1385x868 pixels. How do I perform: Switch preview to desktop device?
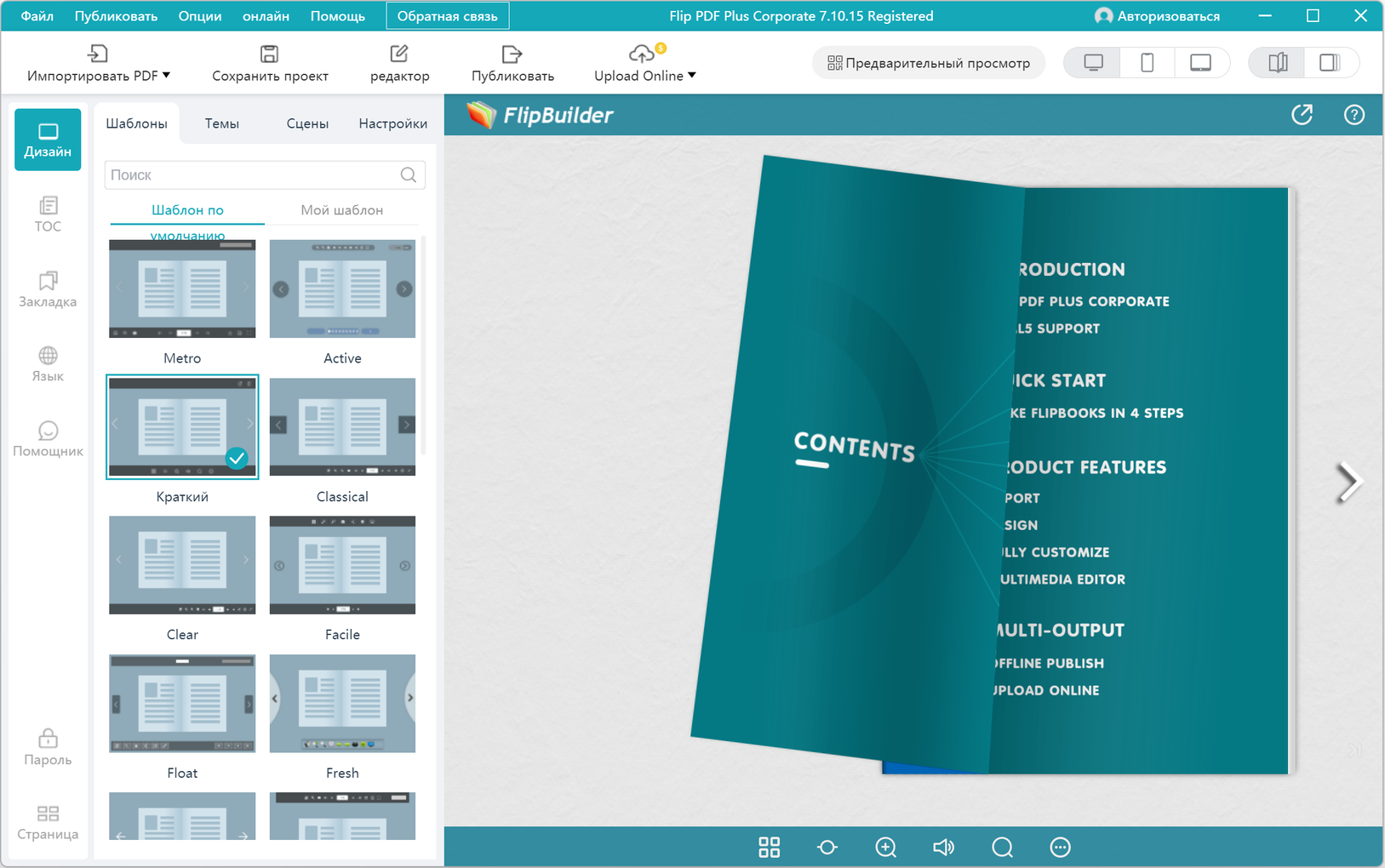1093,63
